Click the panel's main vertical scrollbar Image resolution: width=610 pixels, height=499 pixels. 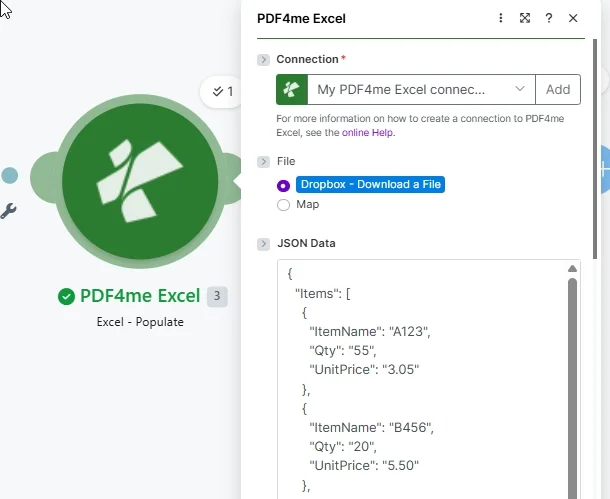594,149
